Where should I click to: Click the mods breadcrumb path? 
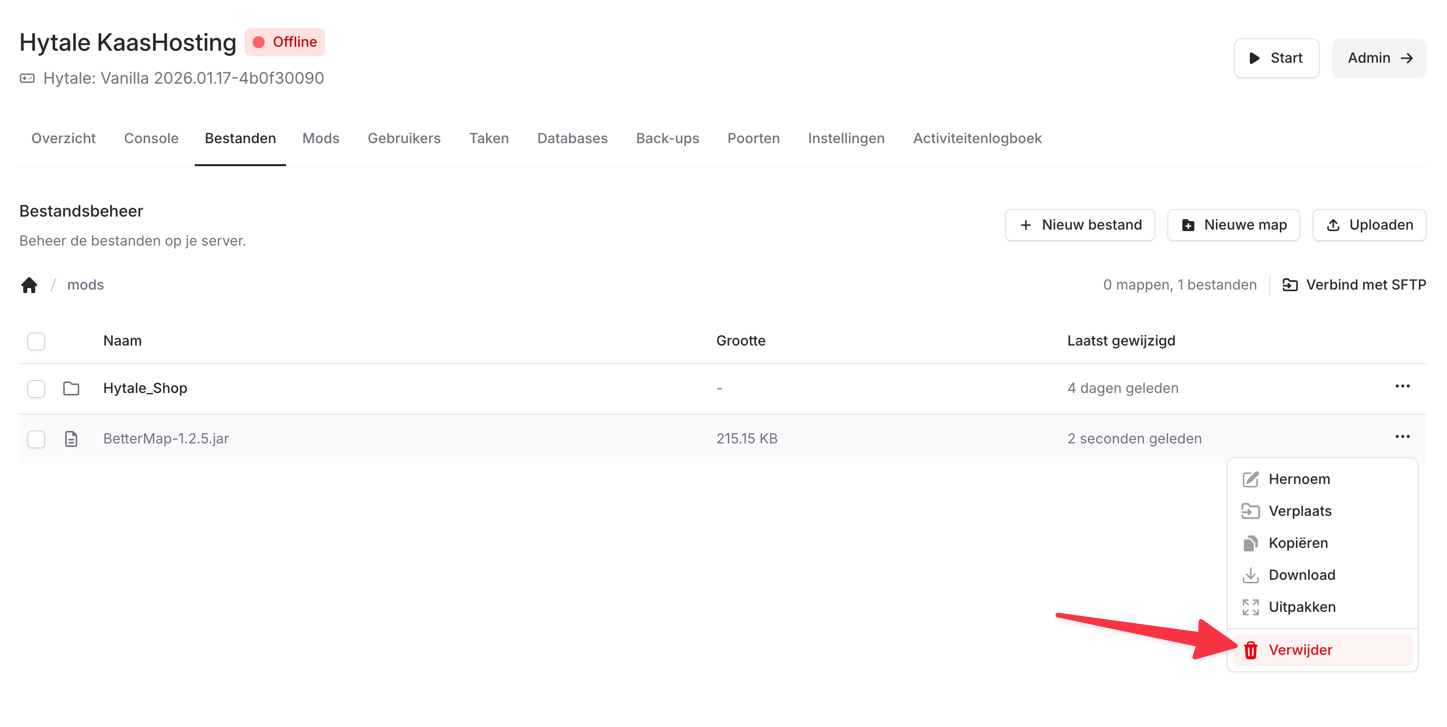(x=85, y=285)
